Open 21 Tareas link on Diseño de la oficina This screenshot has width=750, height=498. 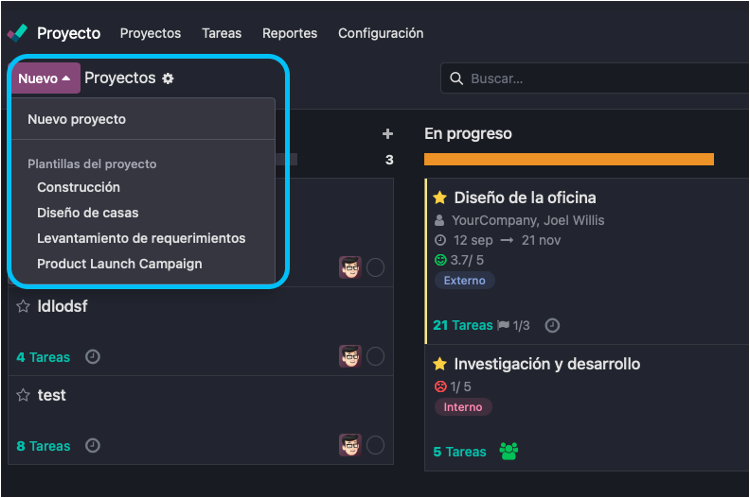463,326
